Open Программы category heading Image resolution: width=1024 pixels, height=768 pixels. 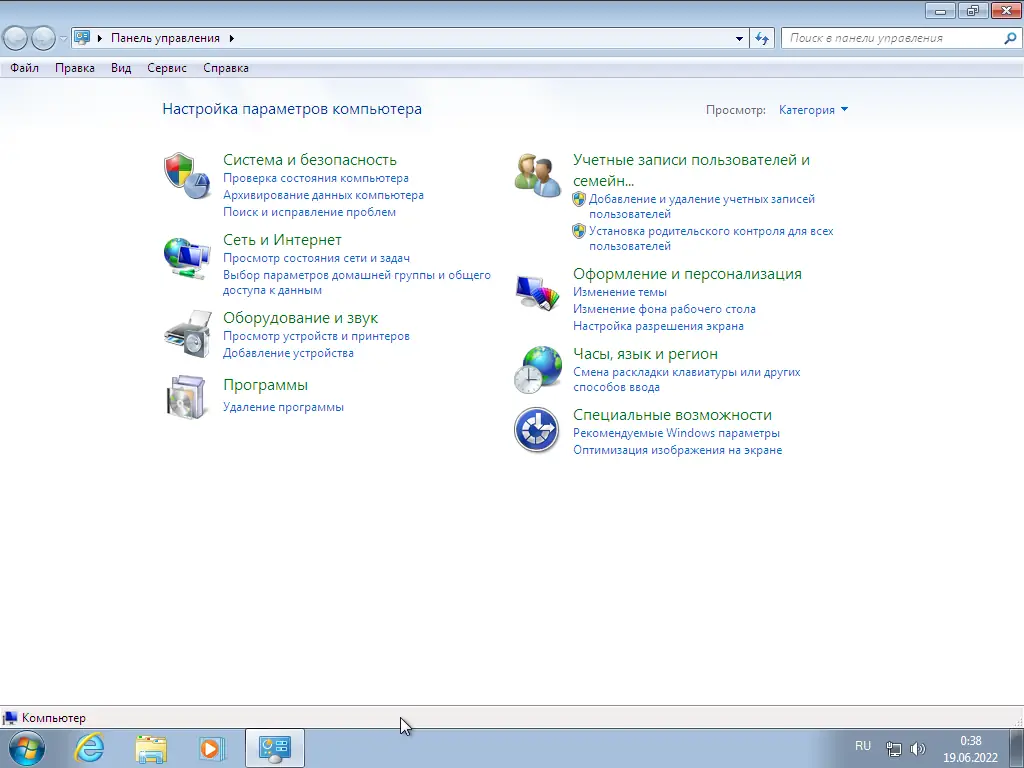pos(265,385)
